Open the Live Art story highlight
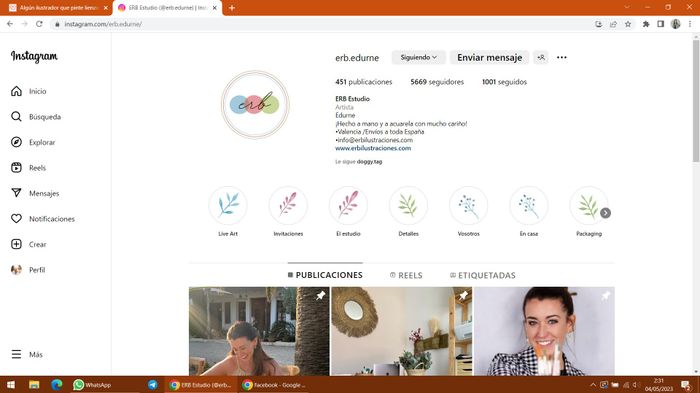 (228, 205)
